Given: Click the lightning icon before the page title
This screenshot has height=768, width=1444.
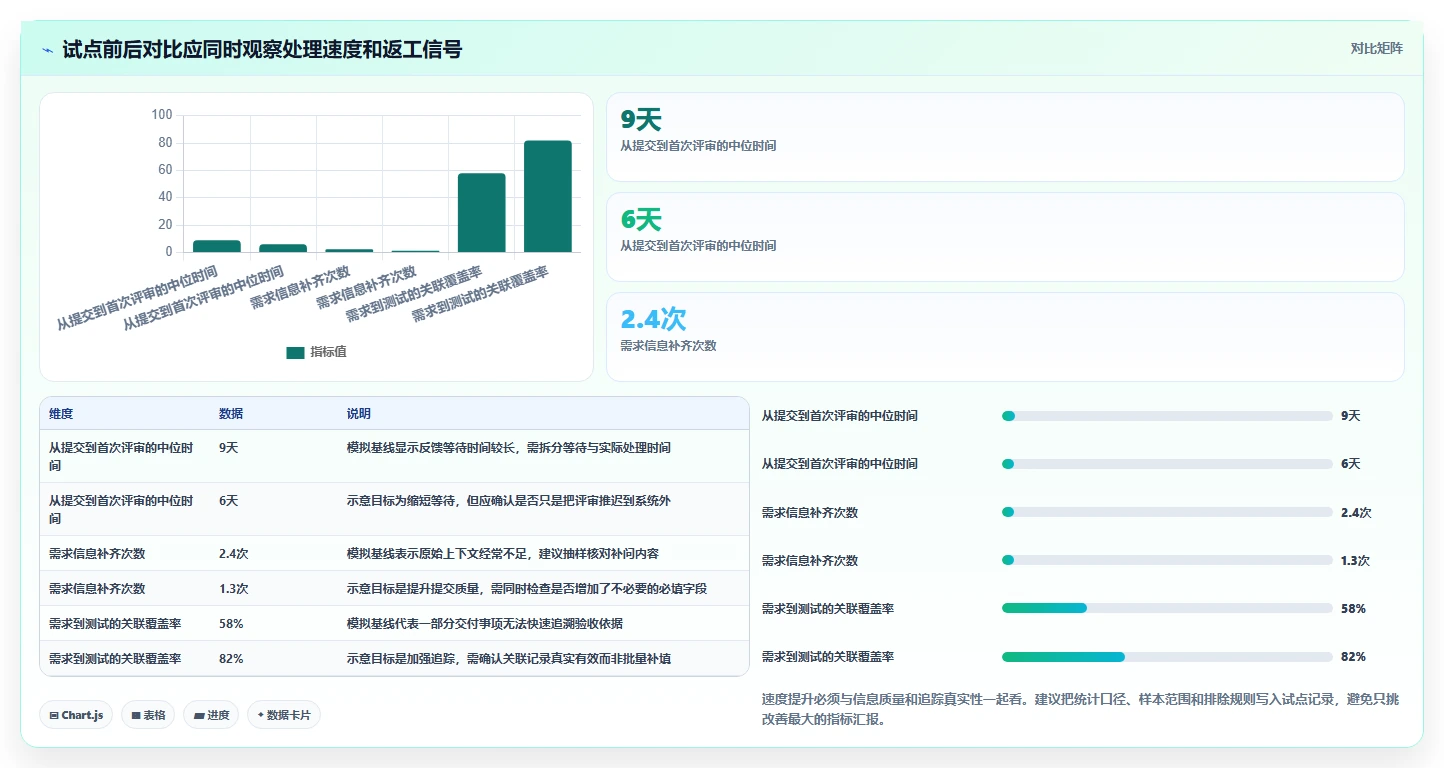Looking at the screenshot, I should click(x=48, y=50).
